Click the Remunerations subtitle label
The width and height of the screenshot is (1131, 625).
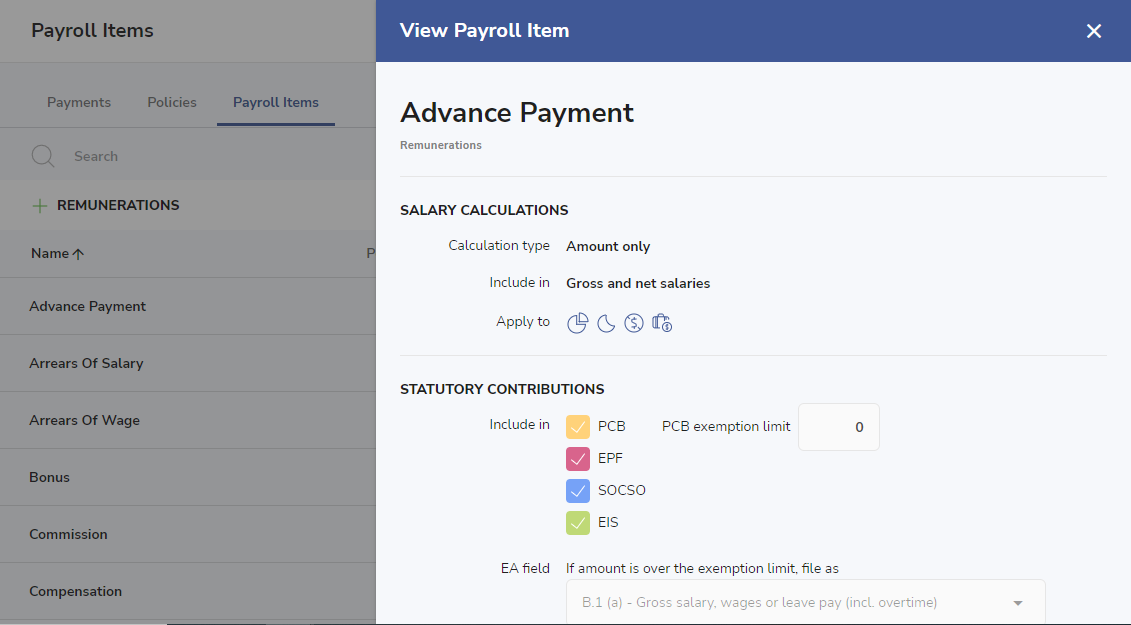pos(441,145)
